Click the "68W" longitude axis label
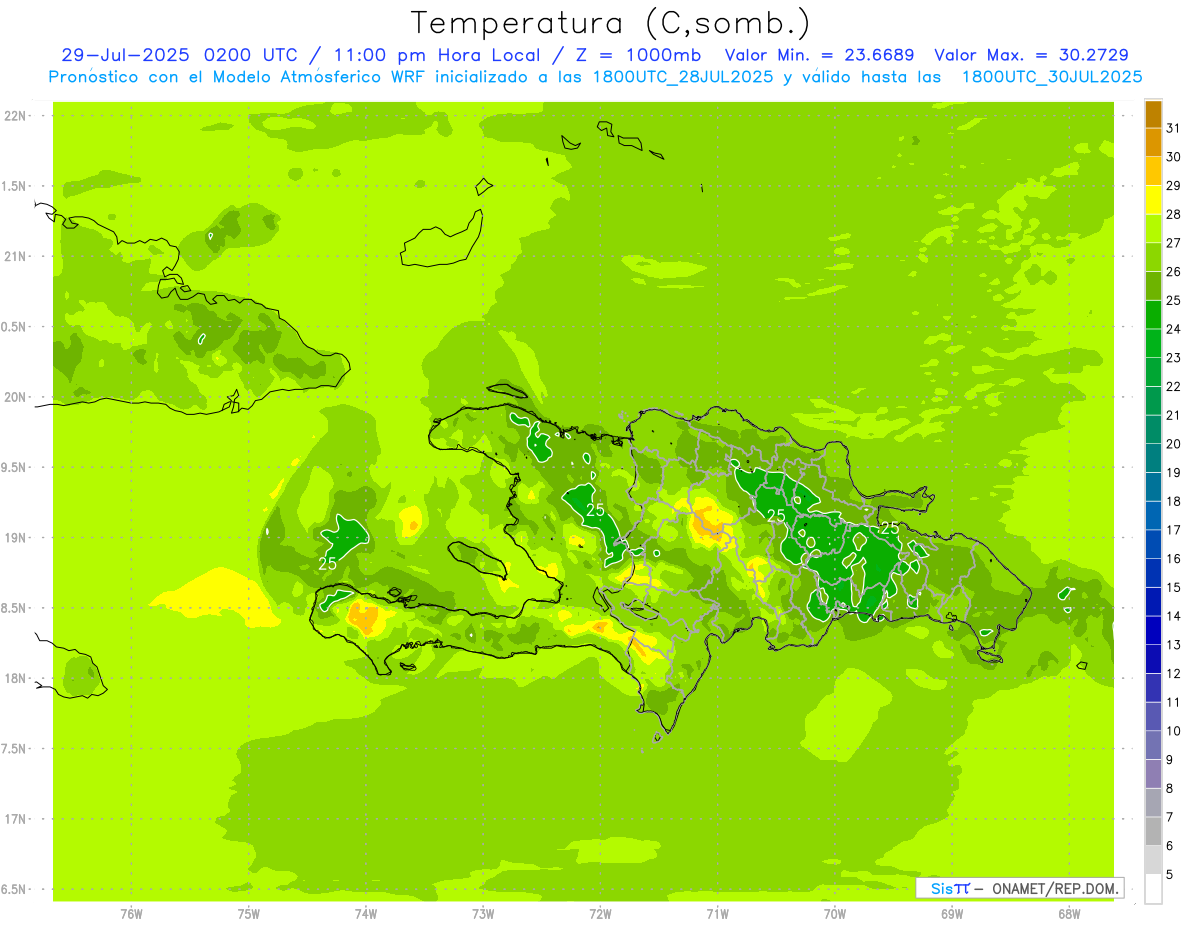 tap(1068, 915)
